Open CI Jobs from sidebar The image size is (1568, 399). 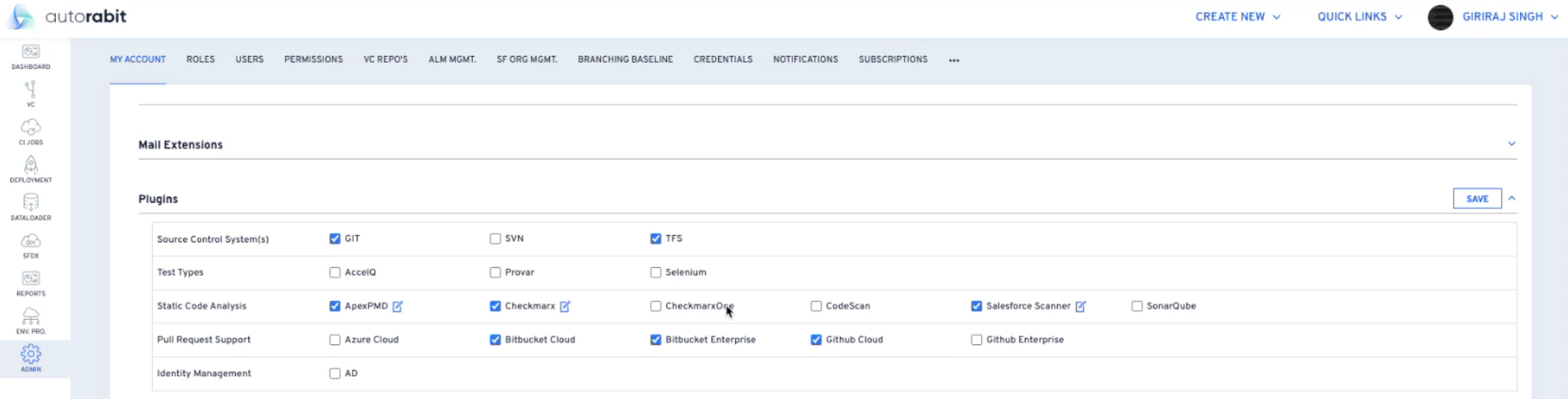(x=30, y=131)
